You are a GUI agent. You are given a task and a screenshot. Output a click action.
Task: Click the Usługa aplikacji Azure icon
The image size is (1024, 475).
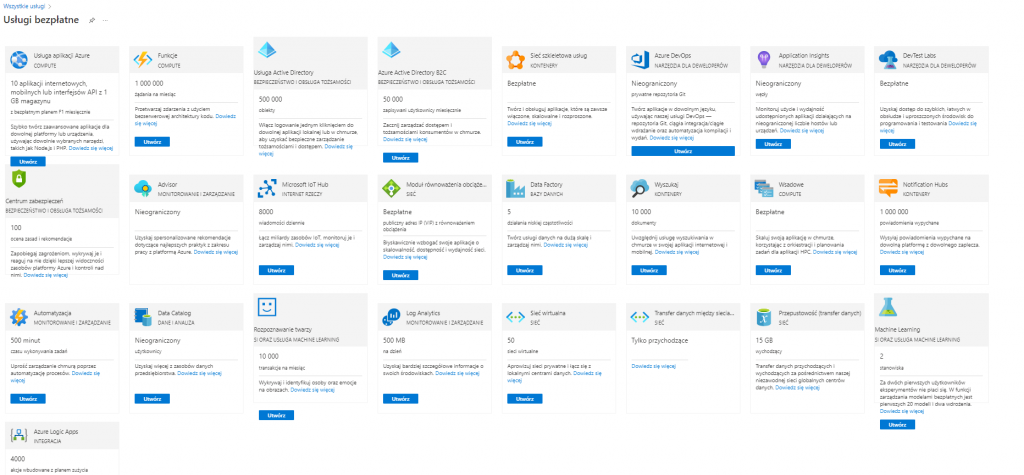[x=18, y=60]
